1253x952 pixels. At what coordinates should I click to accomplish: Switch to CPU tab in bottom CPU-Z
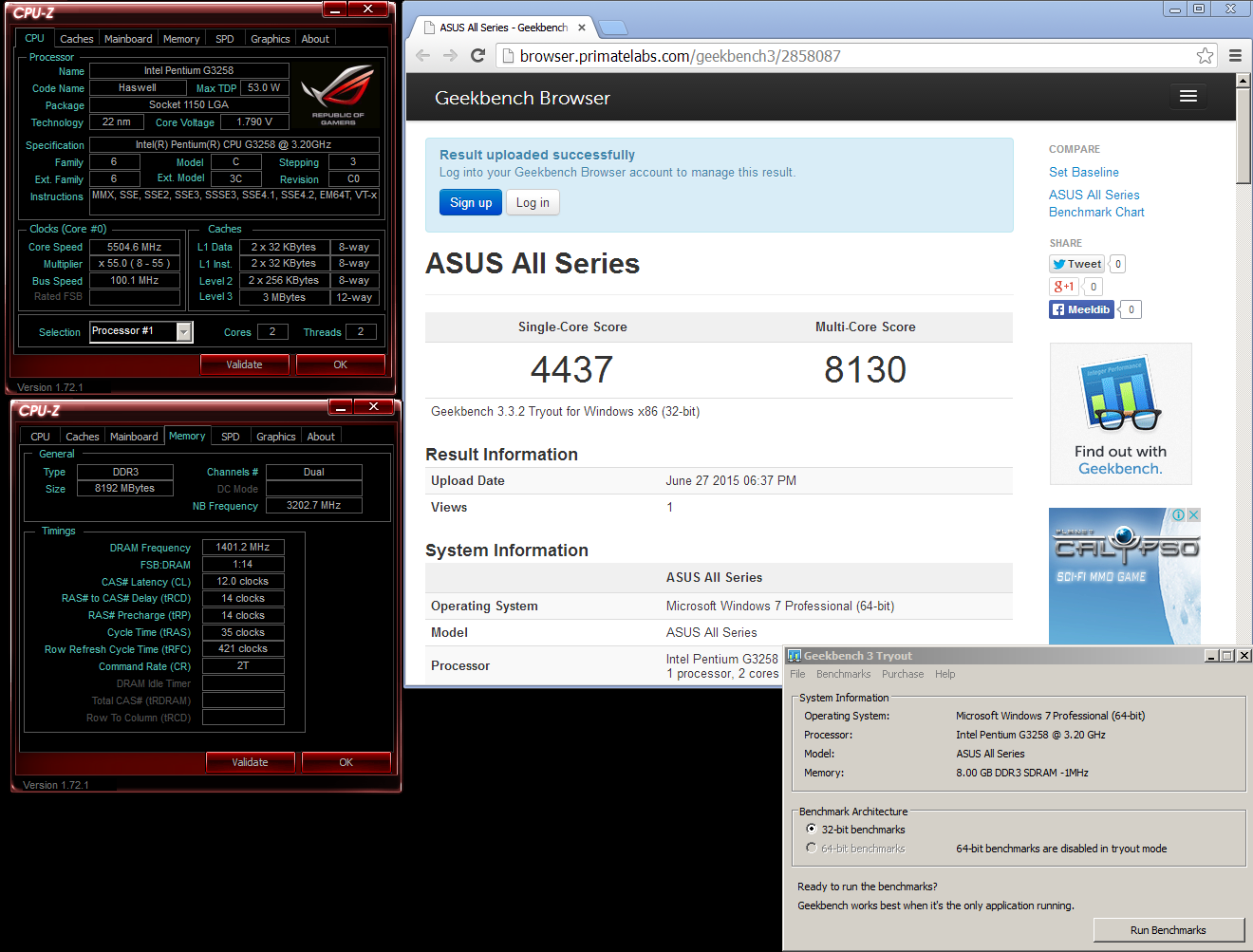click(x=40, y=437)
